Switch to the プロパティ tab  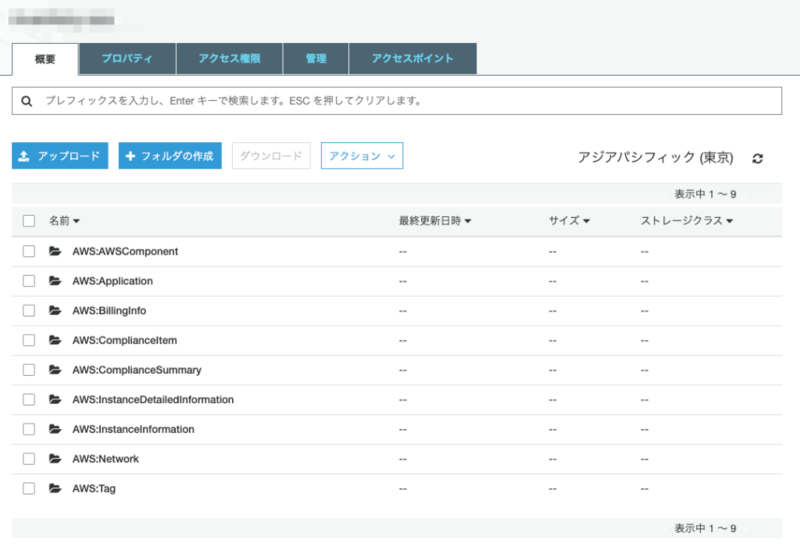[x=127, y=59]
